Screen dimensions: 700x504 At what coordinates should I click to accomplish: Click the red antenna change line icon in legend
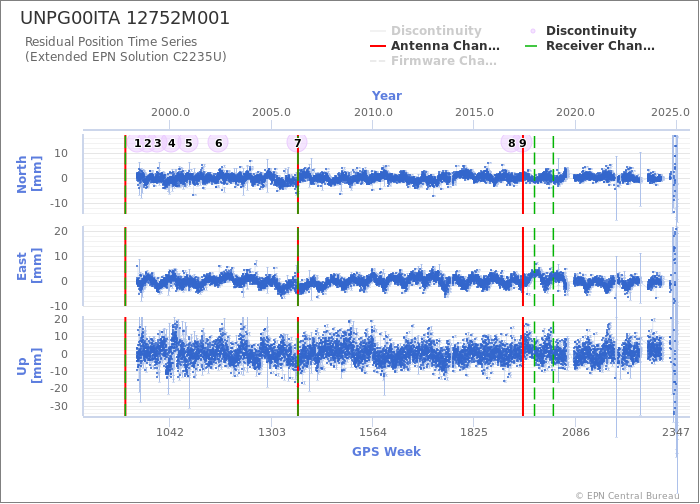(x=378, y=46)
